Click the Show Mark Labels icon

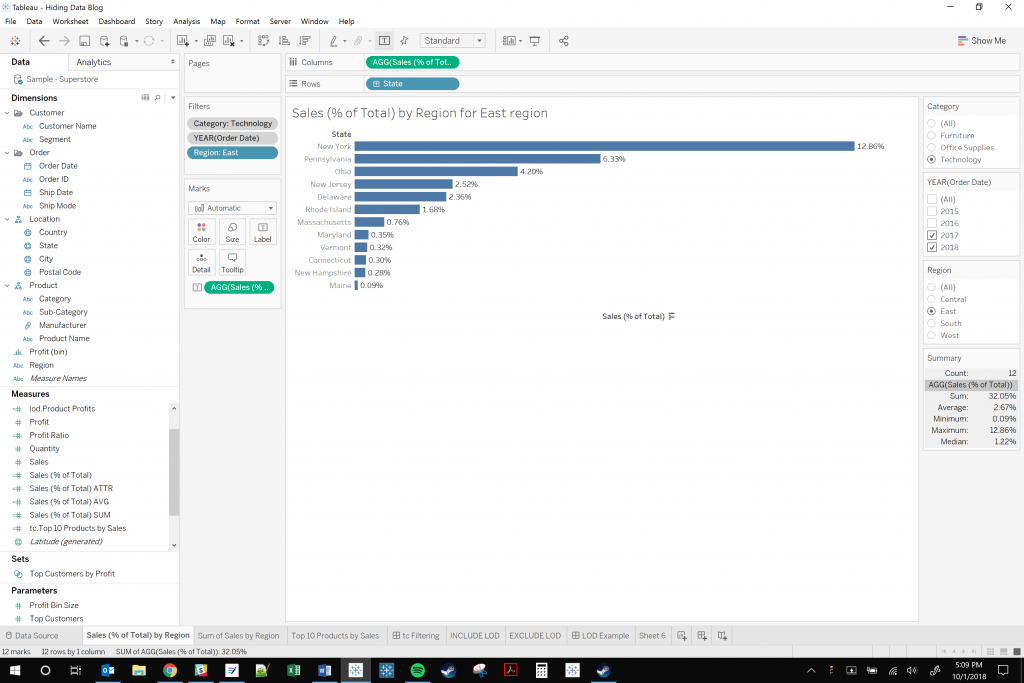click(x=384, y=41)
